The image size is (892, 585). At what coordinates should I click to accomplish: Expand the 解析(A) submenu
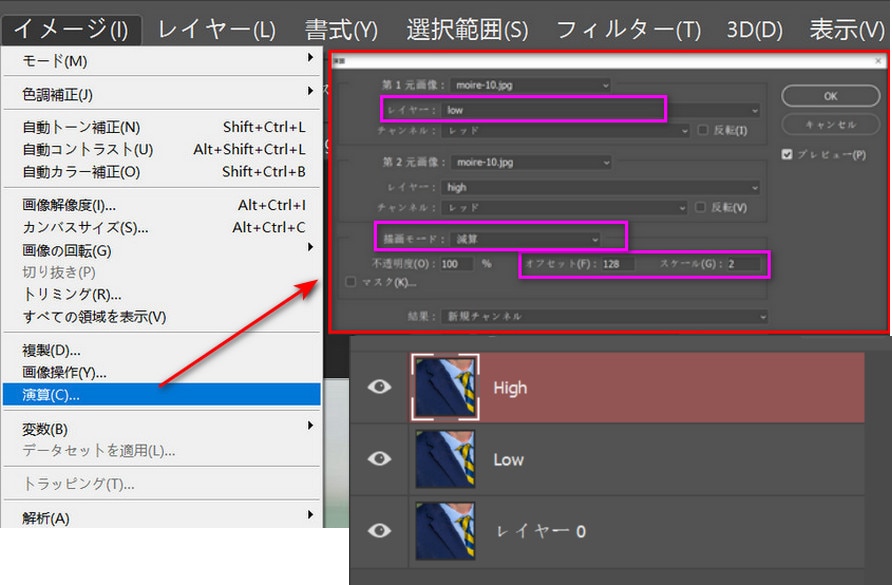click(162, 517)
